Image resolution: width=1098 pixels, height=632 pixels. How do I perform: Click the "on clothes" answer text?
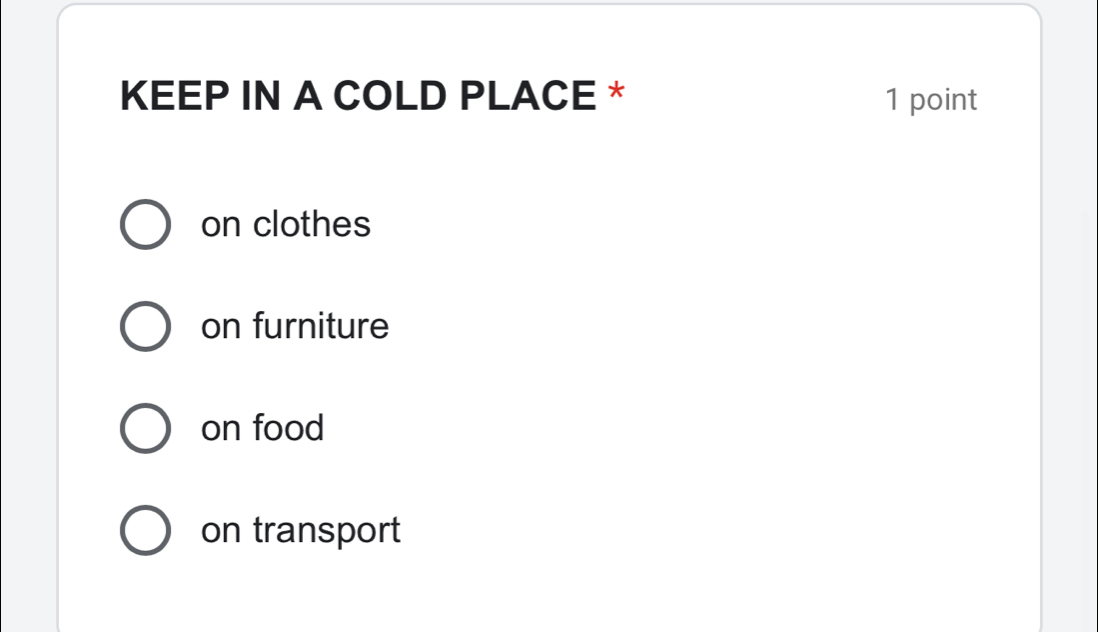click(x=286, y=224)
